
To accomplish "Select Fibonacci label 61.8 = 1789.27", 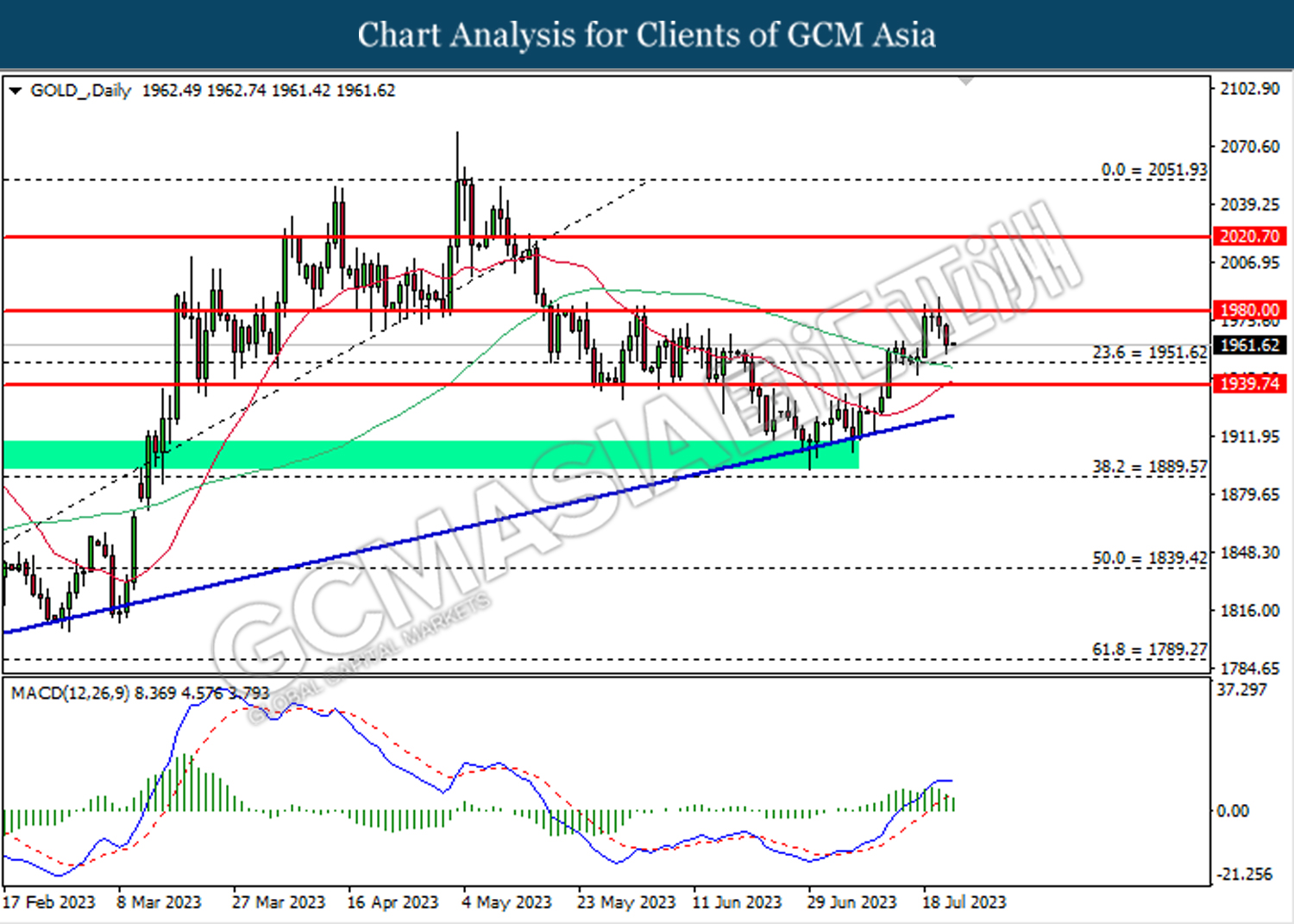I will pos(1150,649).
